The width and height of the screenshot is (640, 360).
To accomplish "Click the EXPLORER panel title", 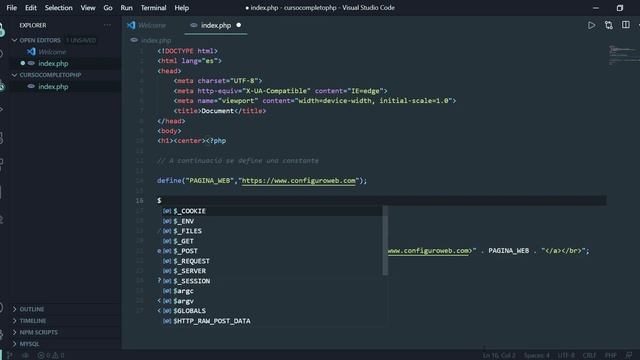I will 33,25.
